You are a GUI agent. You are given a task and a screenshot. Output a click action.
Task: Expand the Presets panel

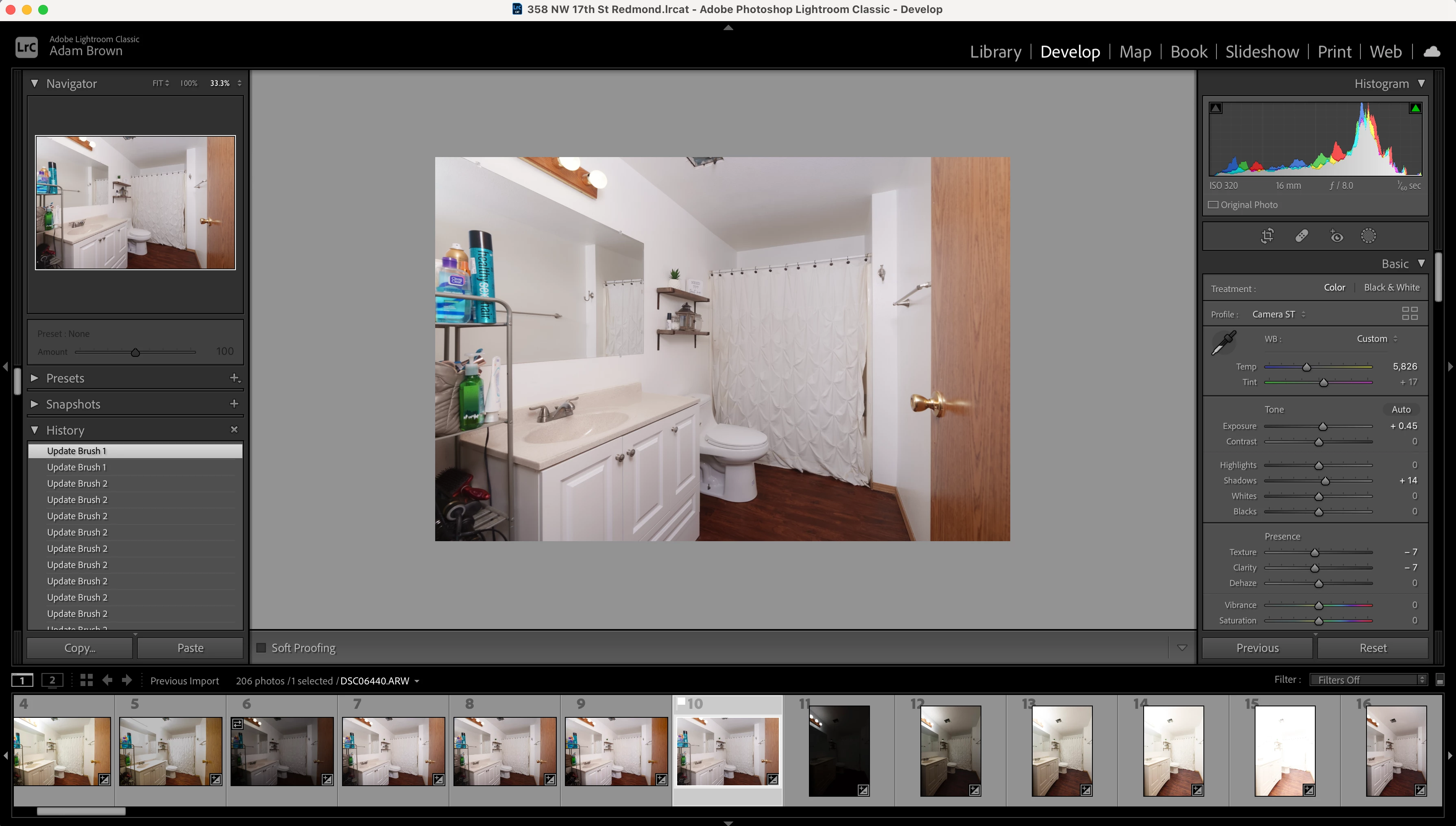pos(35,378)
